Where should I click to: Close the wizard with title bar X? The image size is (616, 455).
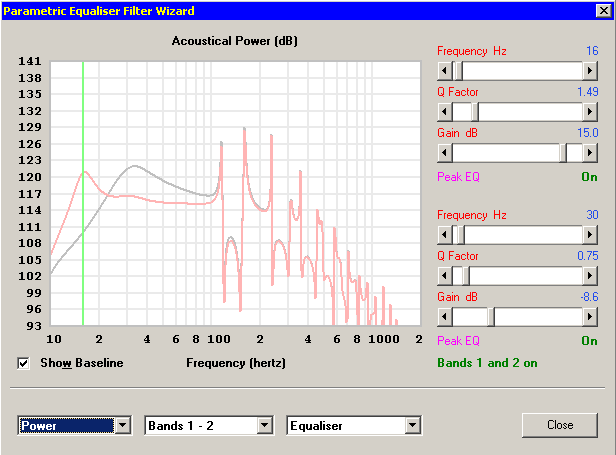coord(604,11)
